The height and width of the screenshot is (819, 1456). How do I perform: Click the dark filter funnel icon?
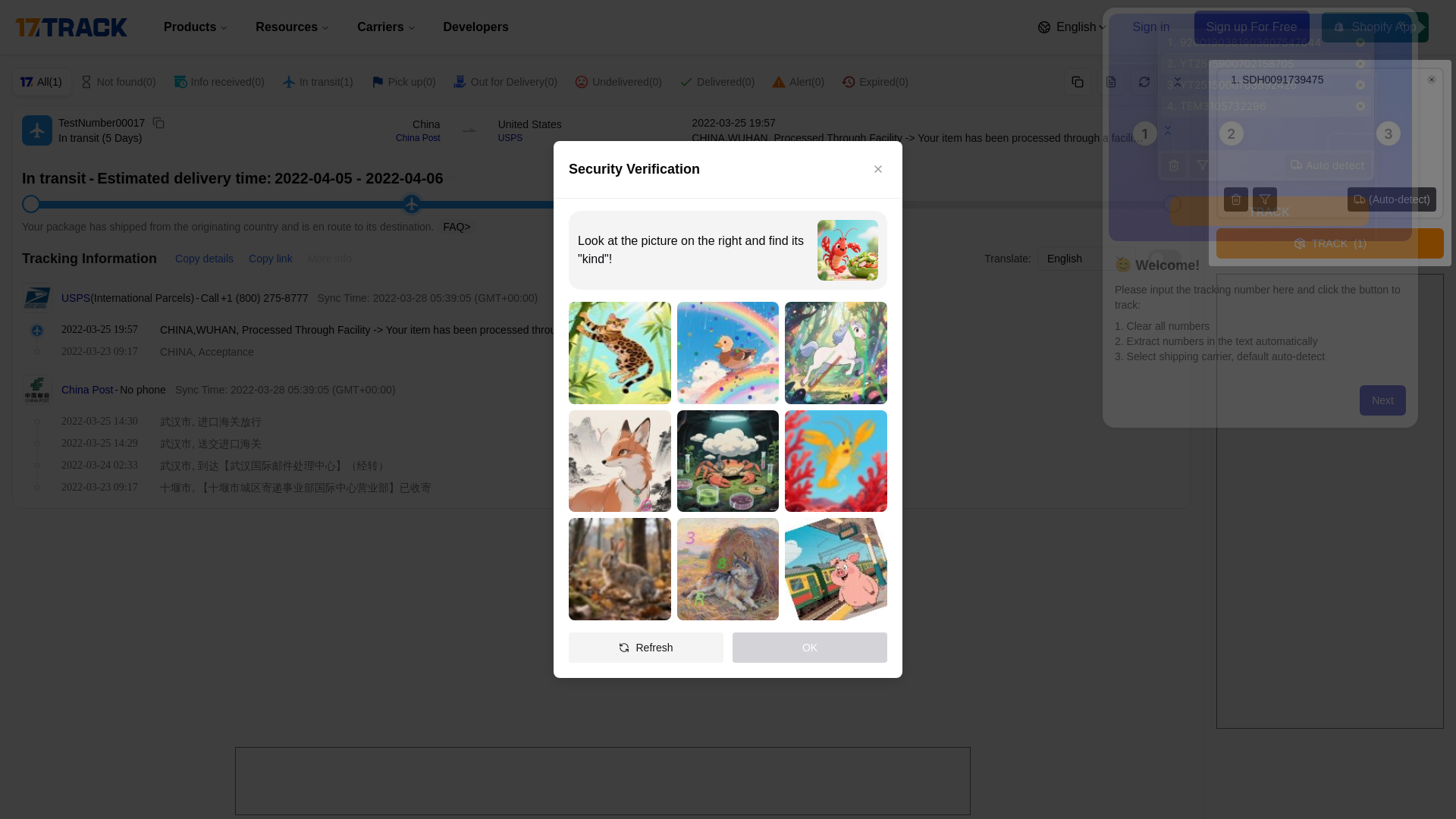coord(1264,199)
